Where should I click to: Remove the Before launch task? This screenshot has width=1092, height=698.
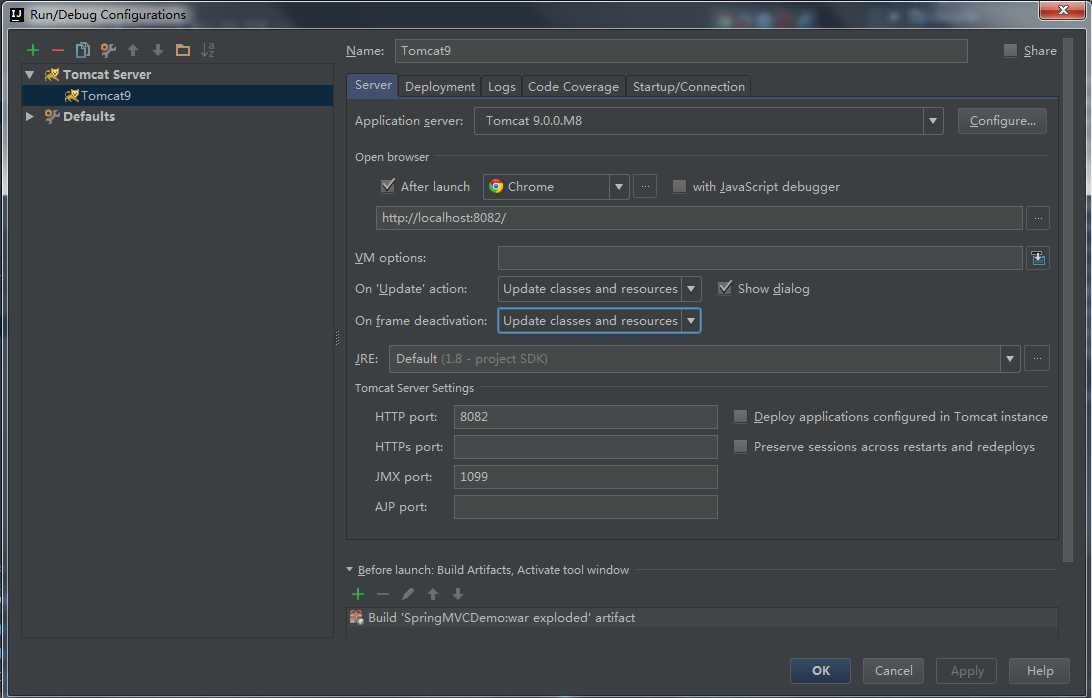(x=382, y=594)
